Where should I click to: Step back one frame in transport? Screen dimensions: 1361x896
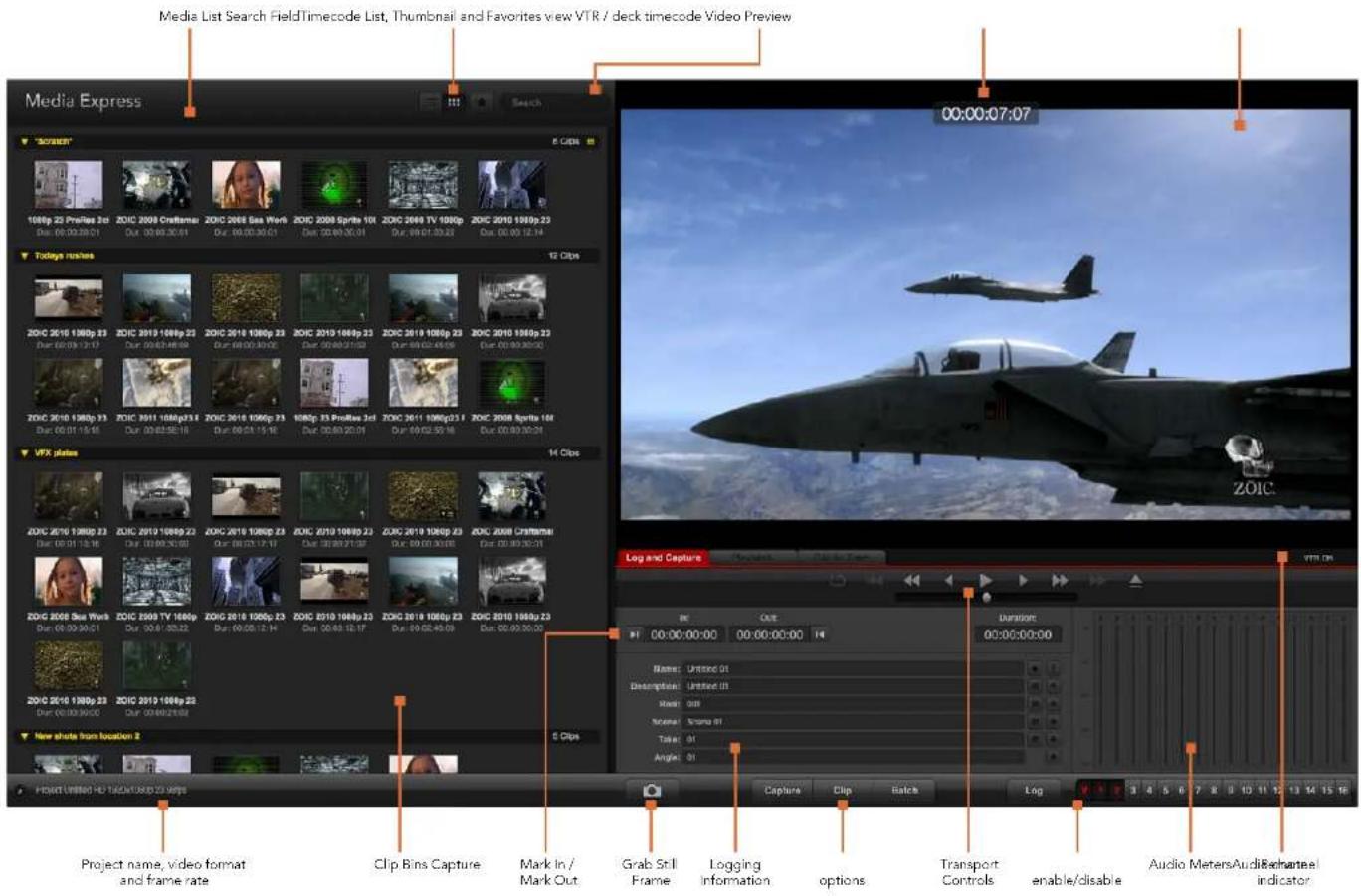tap(948, 580)
